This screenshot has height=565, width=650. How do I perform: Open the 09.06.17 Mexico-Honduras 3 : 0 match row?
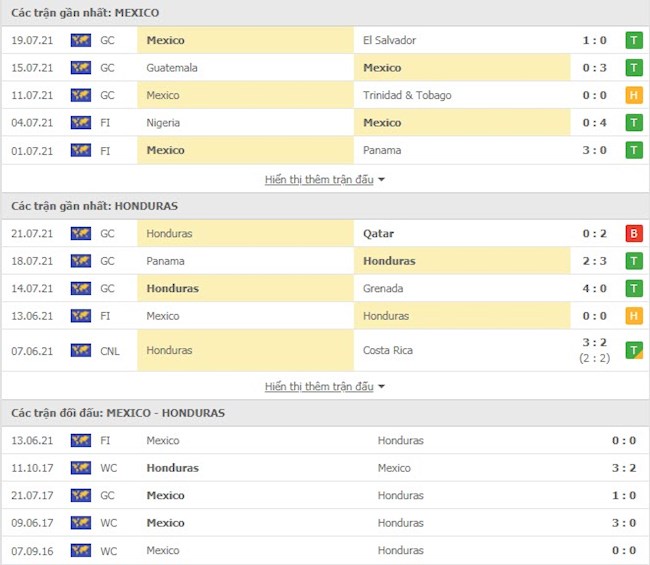tap(325, 523)
